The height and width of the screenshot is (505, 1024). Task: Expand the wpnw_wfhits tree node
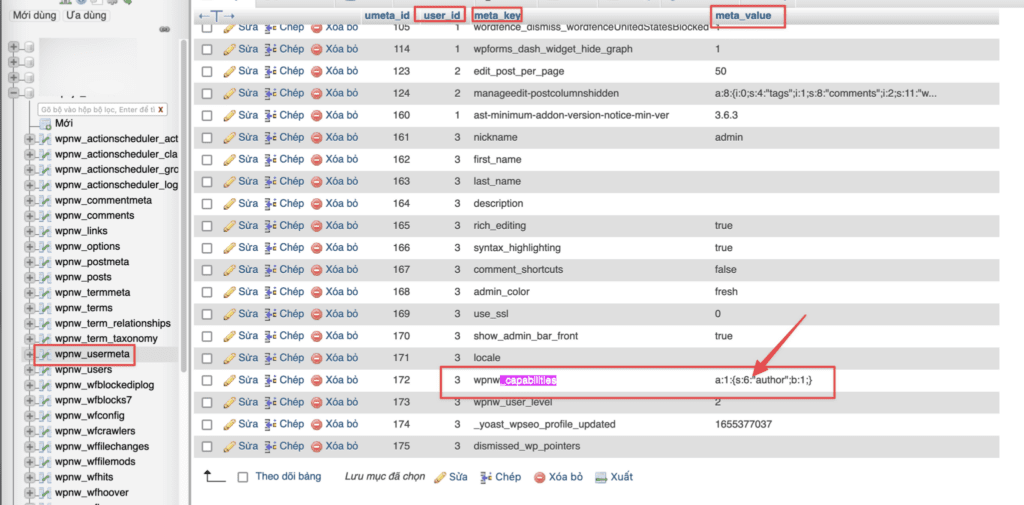29,477
